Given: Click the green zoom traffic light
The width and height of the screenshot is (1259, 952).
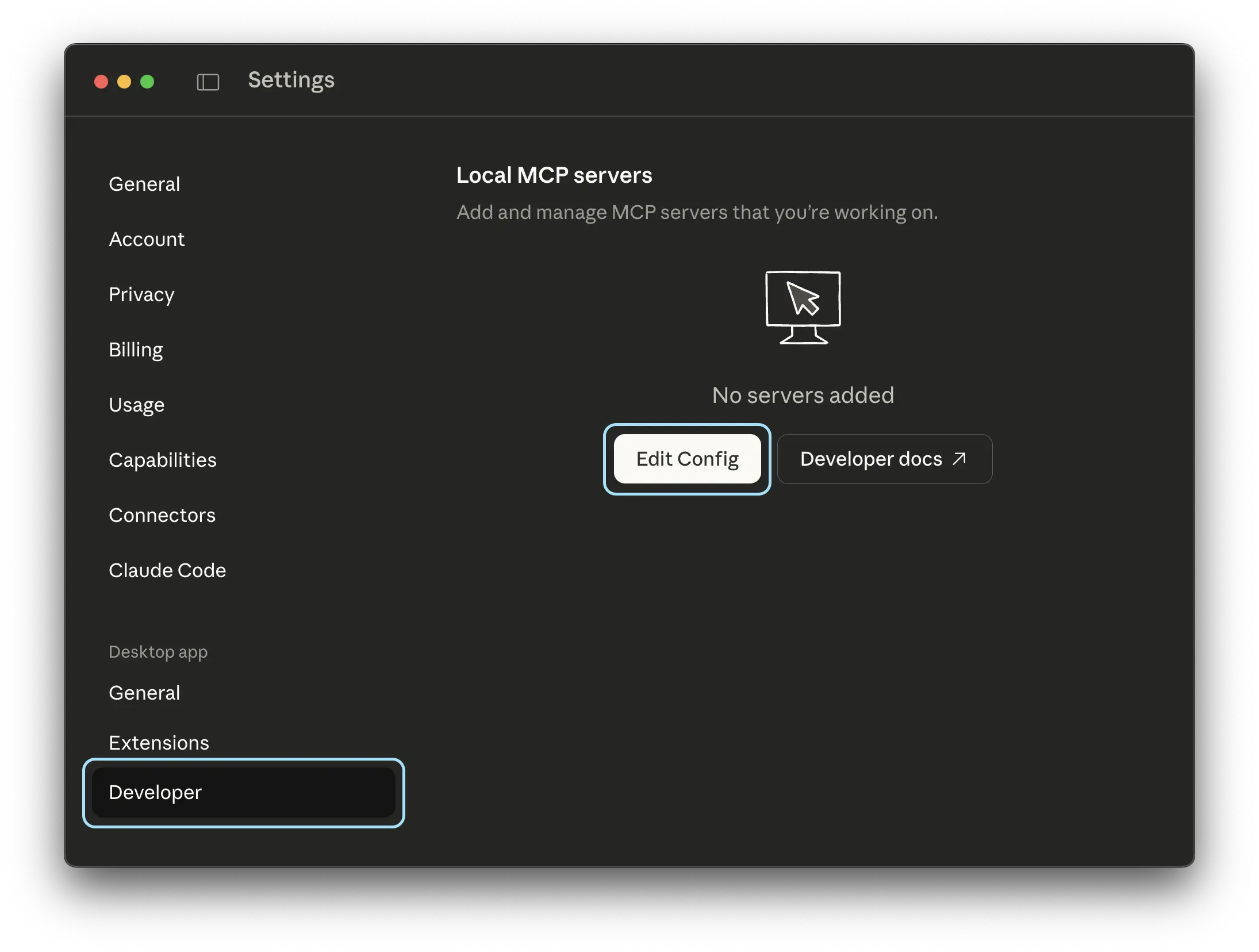Looking at the screenshot, I should 147,82.
